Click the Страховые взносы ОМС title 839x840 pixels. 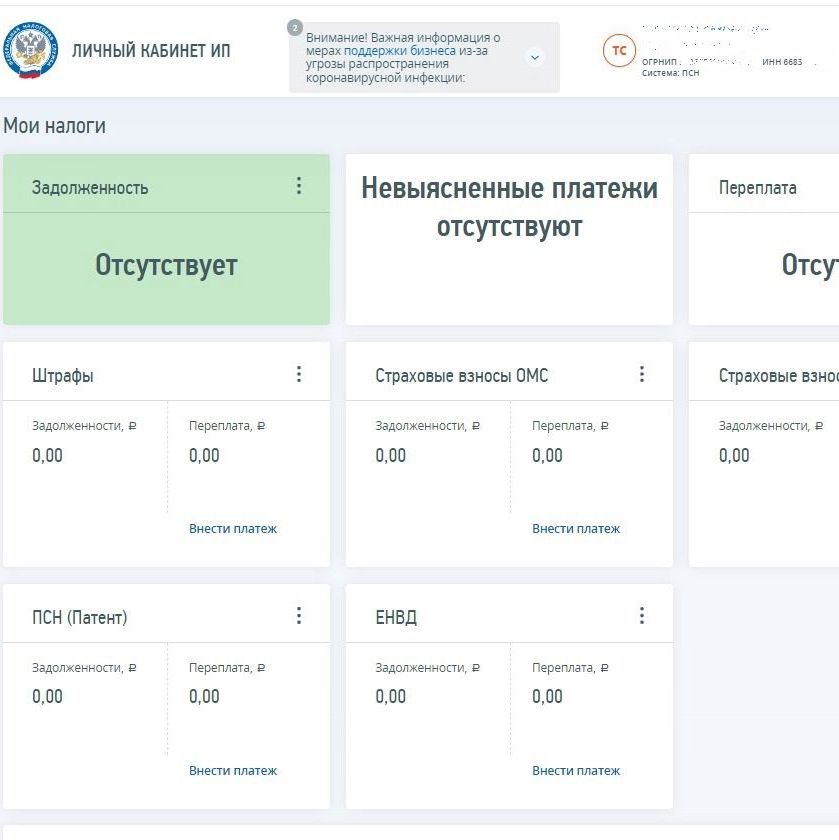pyautogui.click(x=461, y=376)
